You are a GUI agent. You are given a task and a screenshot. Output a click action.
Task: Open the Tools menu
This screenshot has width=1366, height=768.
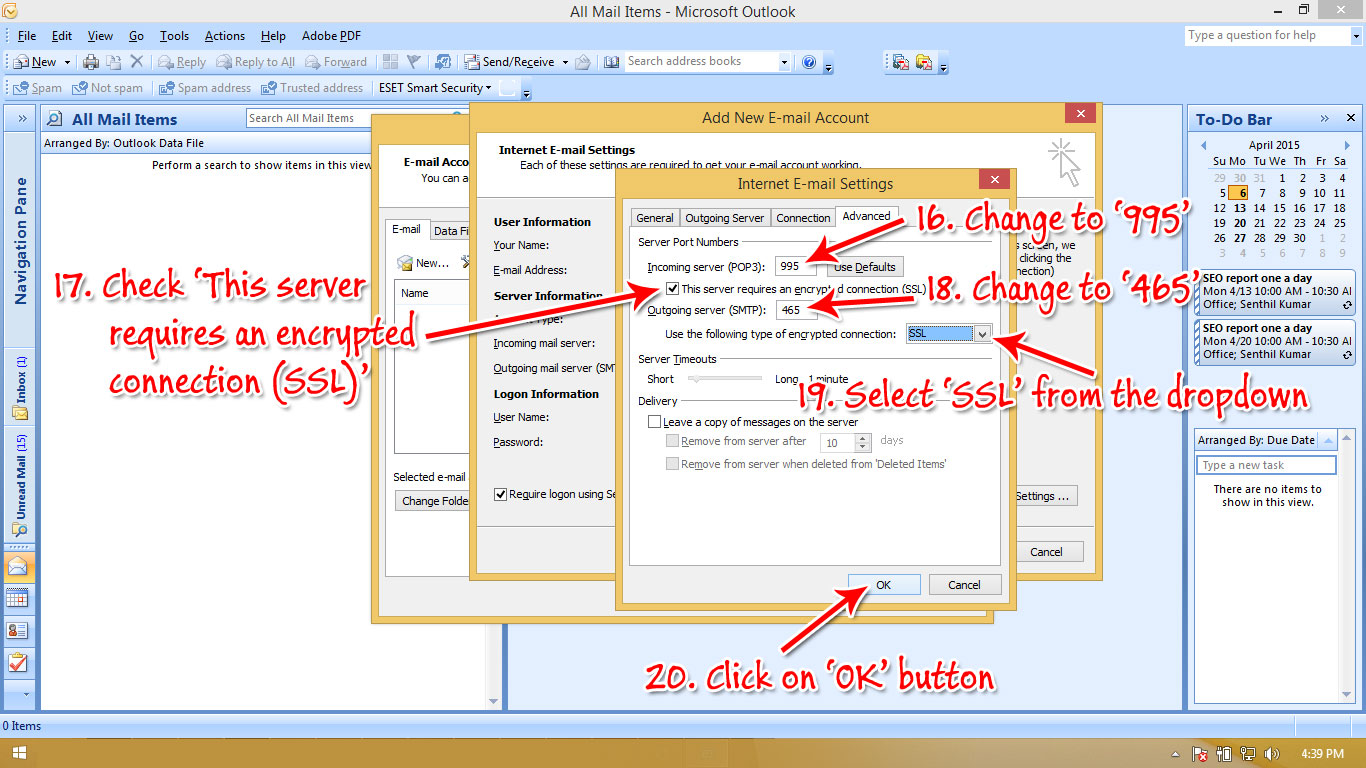point(174,35)
